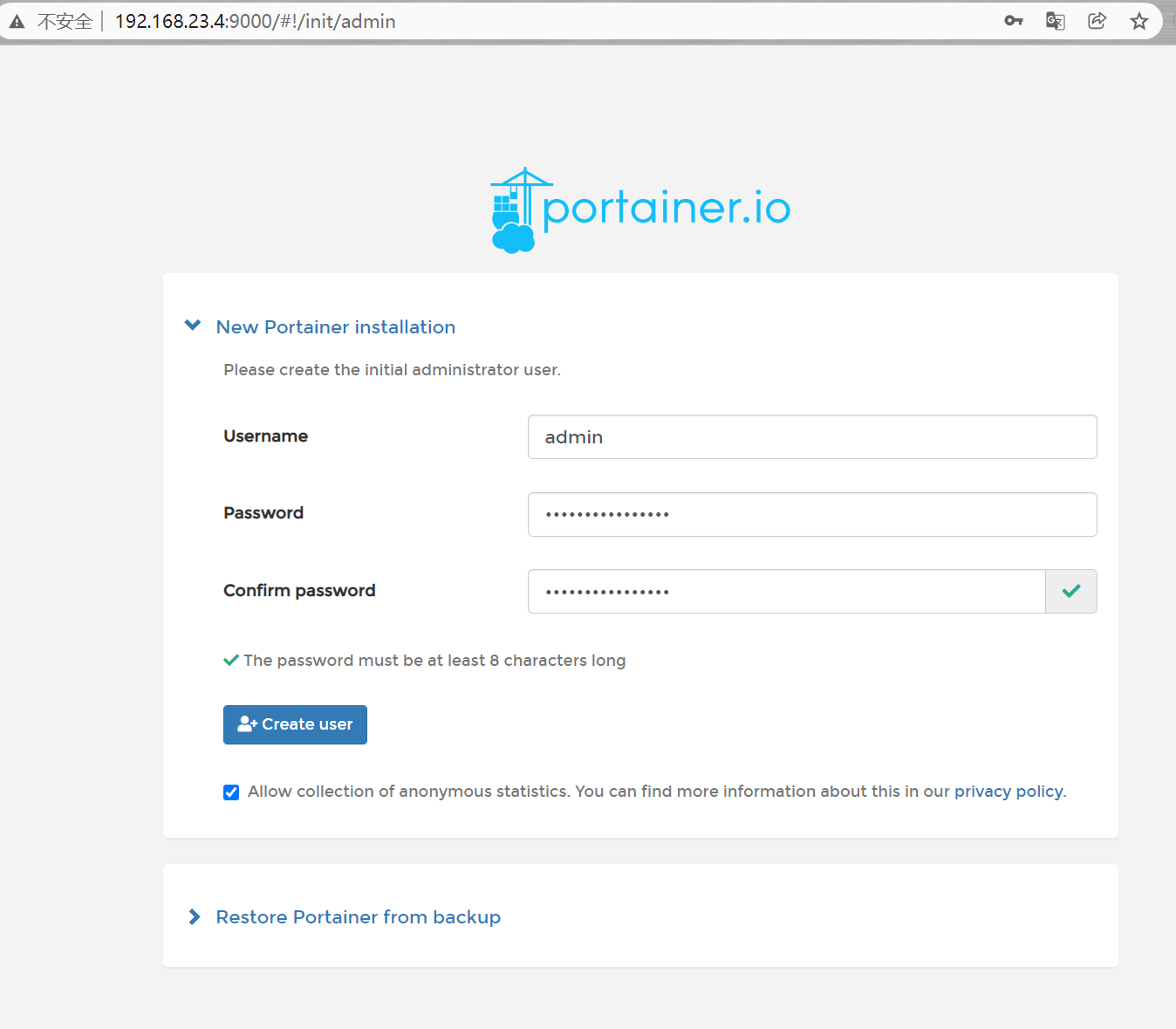Open the saved passwords key icon
The width and height of the screenshot is (1176, 1029).
(x=1013, y=21)
